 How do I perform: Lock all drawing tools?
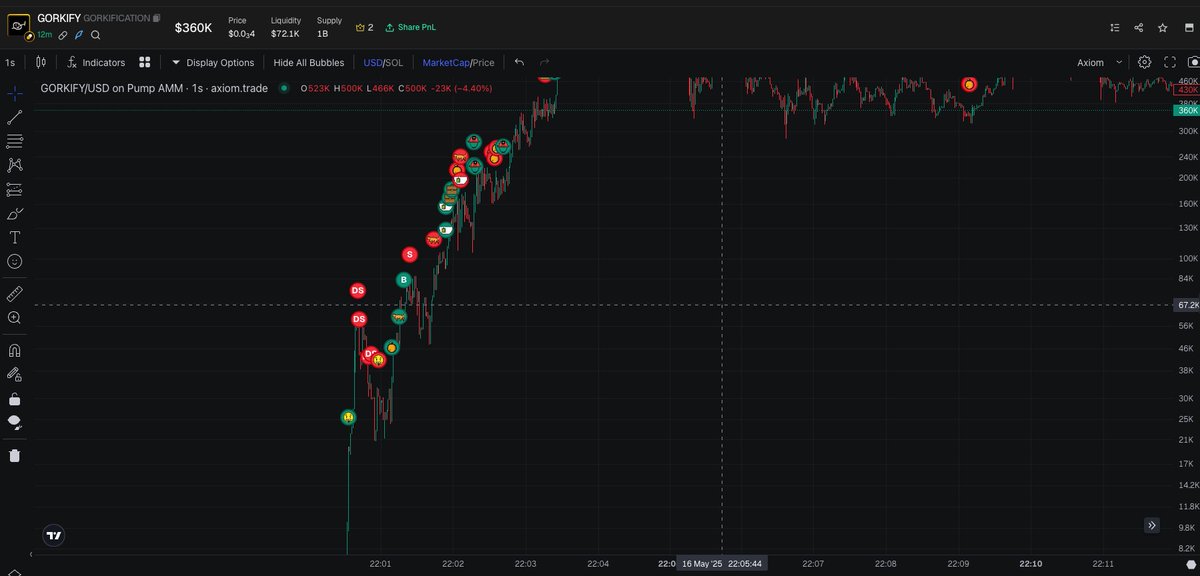[x=15, y=398]
